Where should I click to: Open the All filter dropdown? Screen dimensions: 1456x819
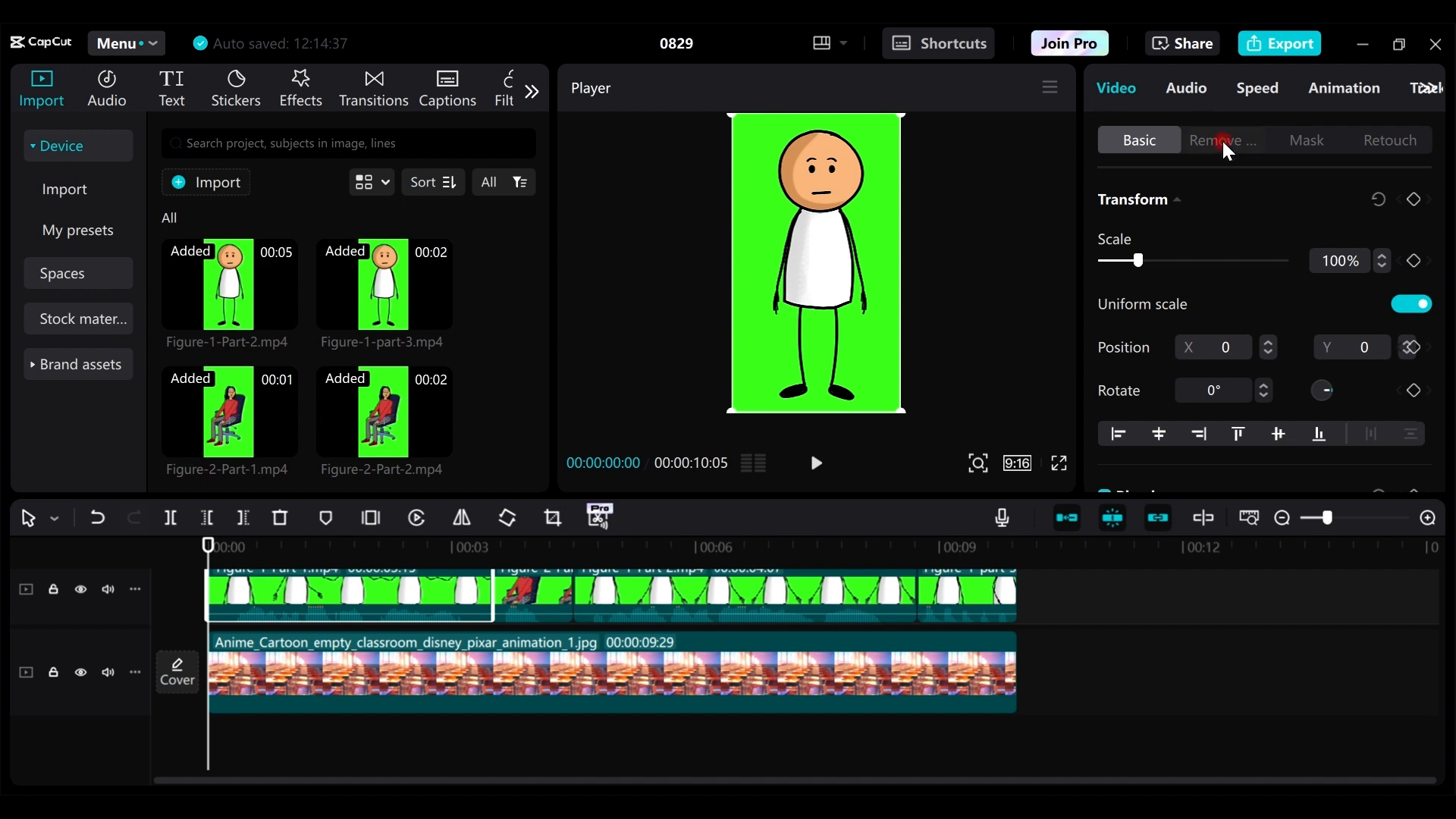click(x=504, y=182)
